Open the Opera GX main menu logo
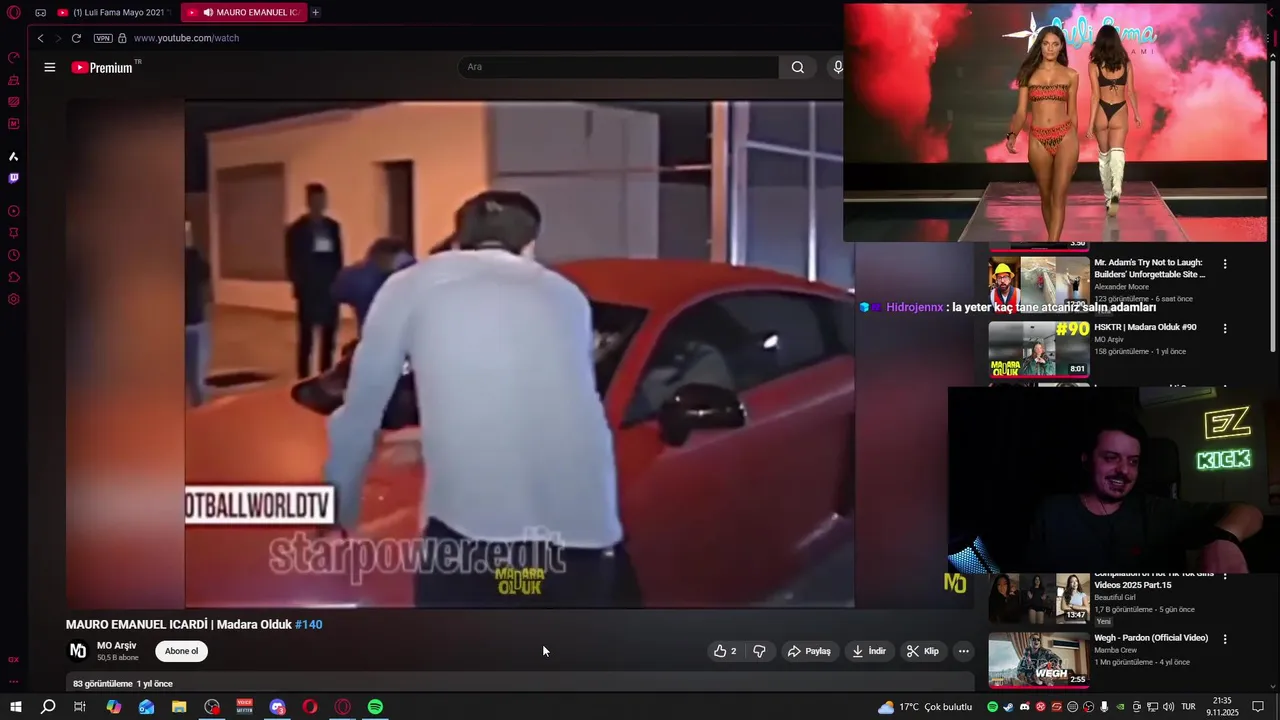1280x720 pixels. coord(13,12)
